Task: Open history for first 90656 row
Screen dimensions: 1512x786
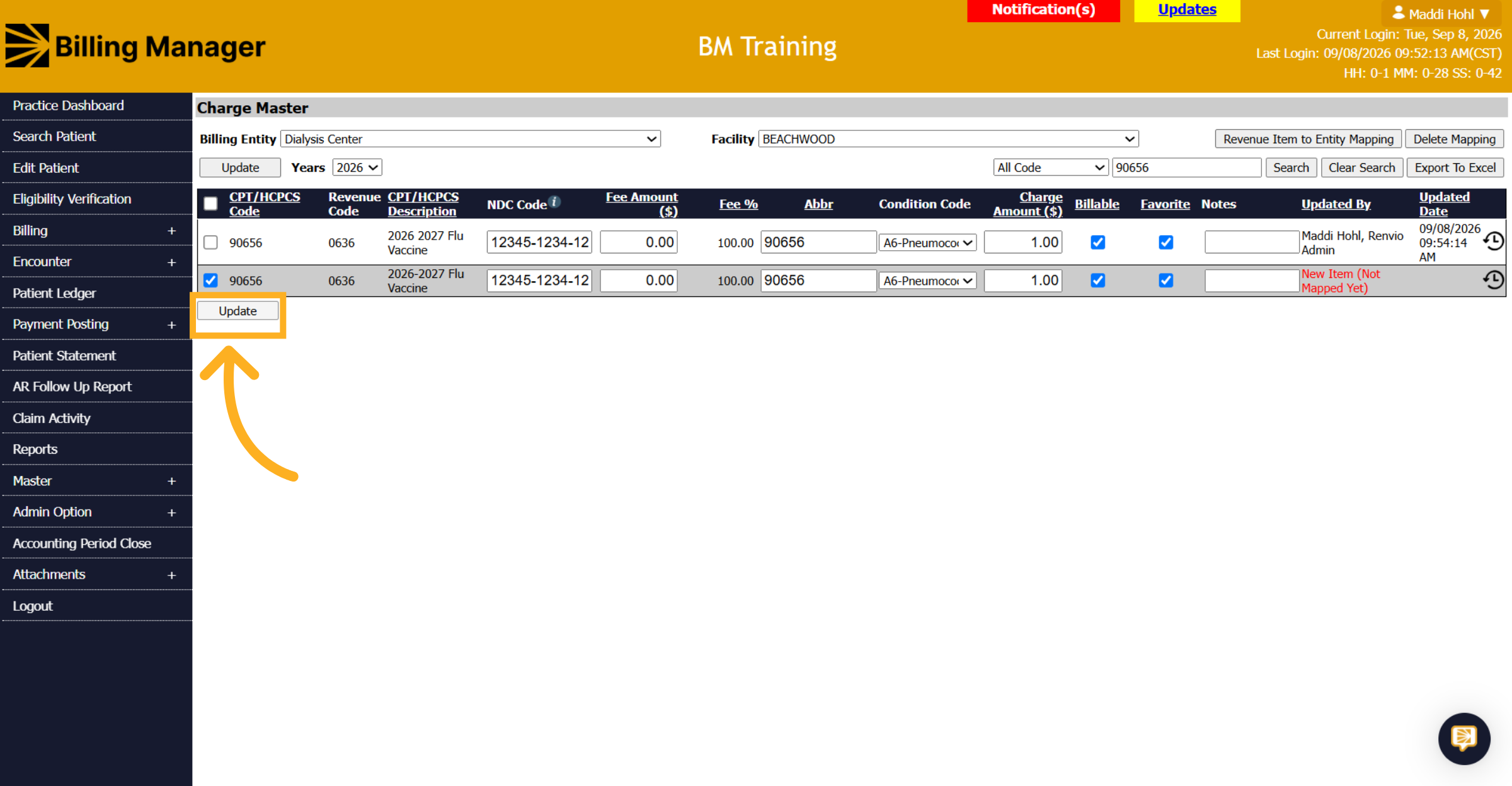Action: [x=1493, y=241]
